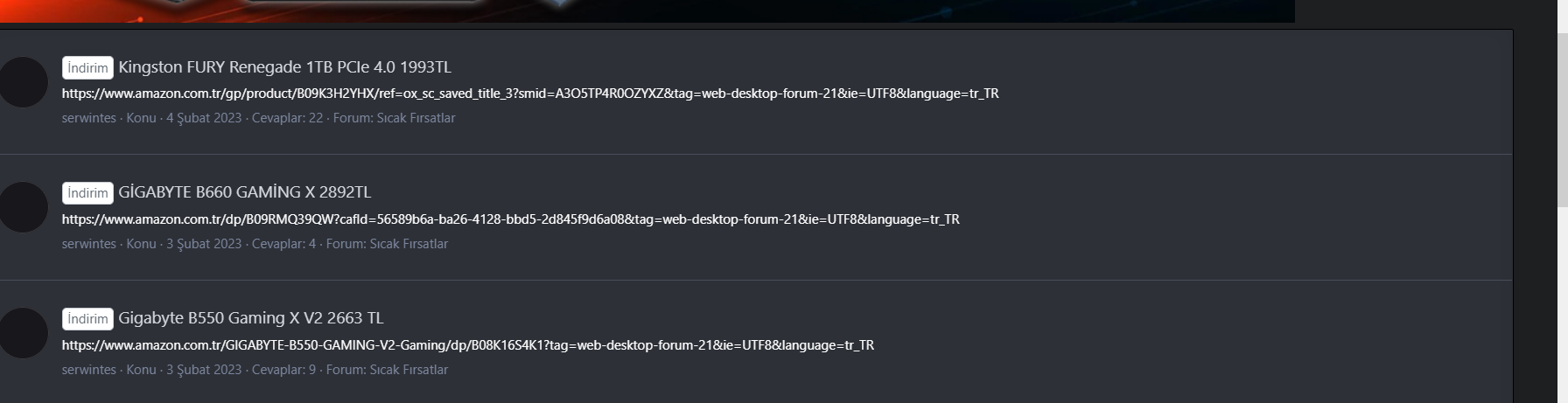The height and width of the screenshot is (403, 1568).
Task: Open serwintes profile under the Kingston FURY result
Action: point(88,118)
